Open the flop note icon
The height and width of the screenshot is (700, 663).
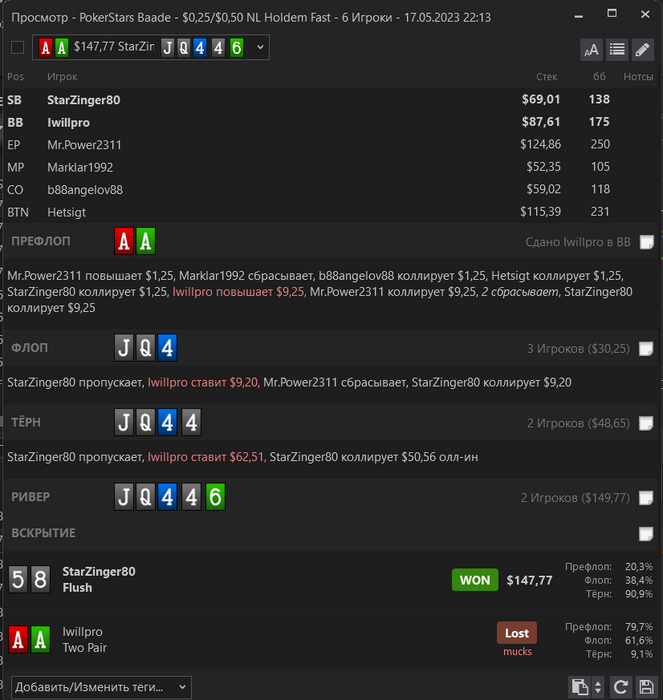tap(646, 348)
